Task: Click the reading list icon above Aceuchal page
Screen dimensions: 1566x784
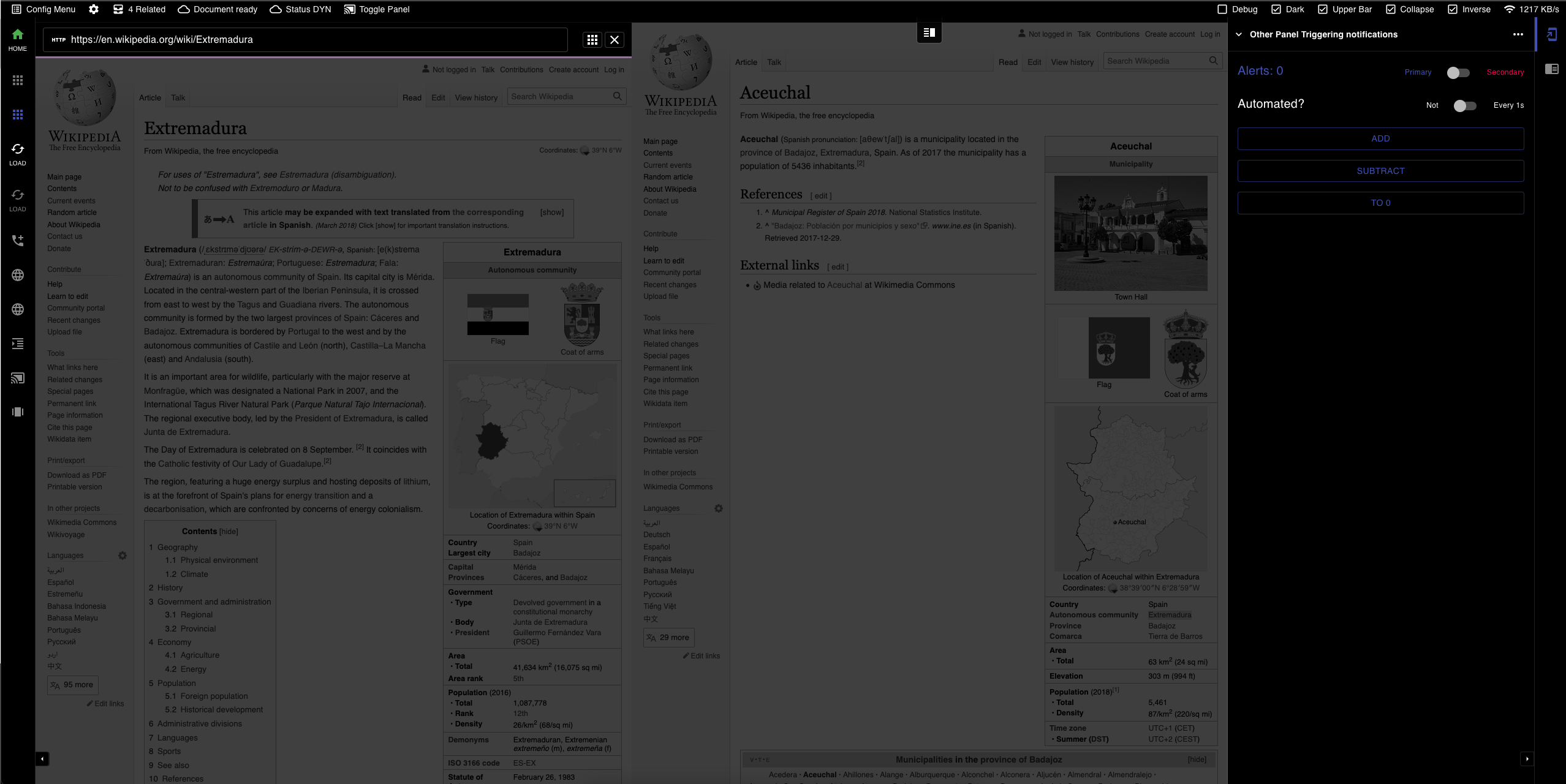Action: 929,32
